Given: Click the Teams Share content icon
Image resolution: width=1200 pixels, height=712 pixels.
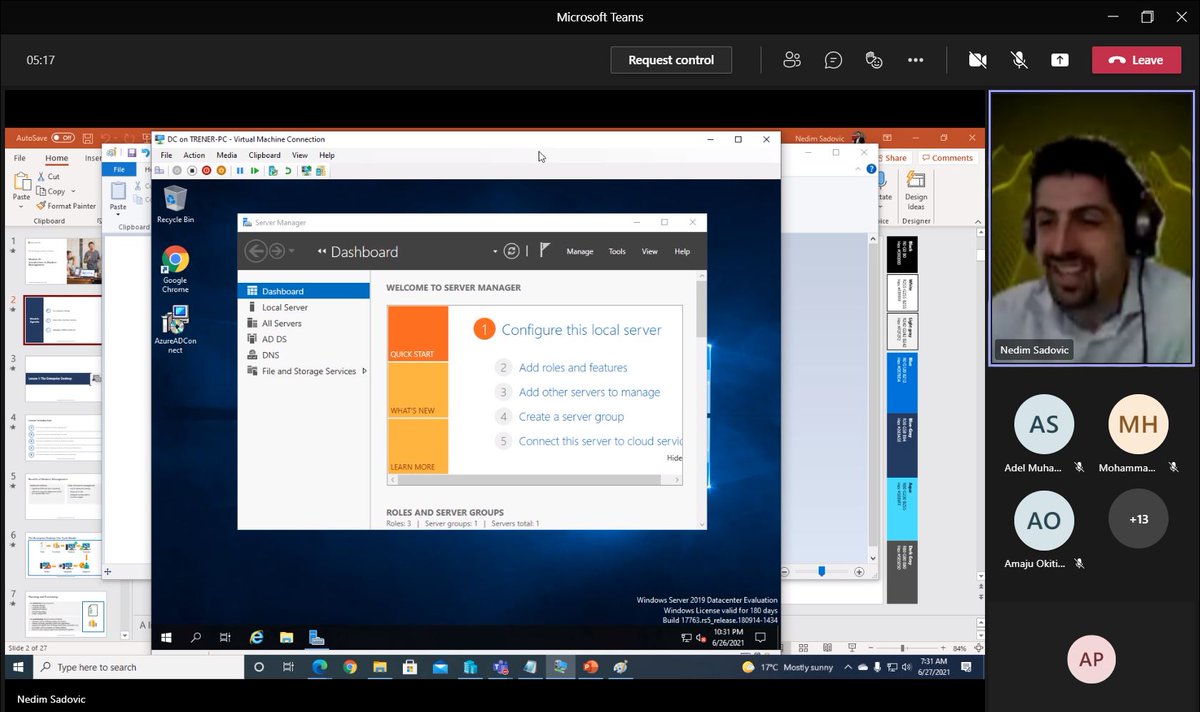Looking at the screenshot, I should pyautogui.click(x=1060, y=60).
